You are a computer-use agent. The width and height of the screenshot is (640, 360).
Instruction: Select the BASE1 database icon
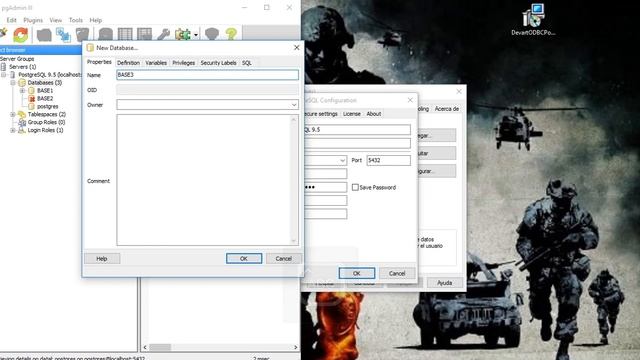tap(31, 91)
